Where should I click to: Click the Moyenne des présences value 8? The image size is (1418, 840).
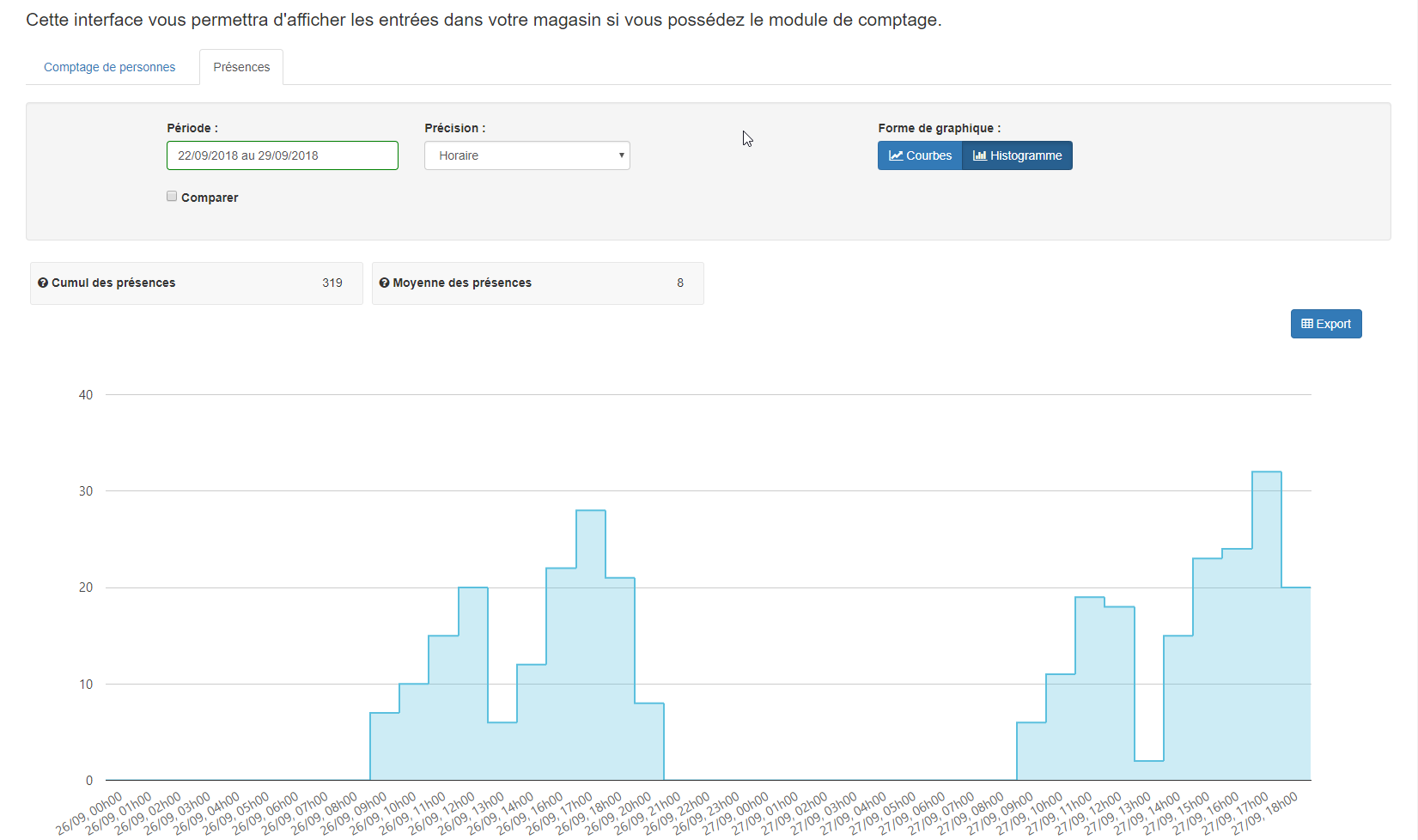(680, 283)
